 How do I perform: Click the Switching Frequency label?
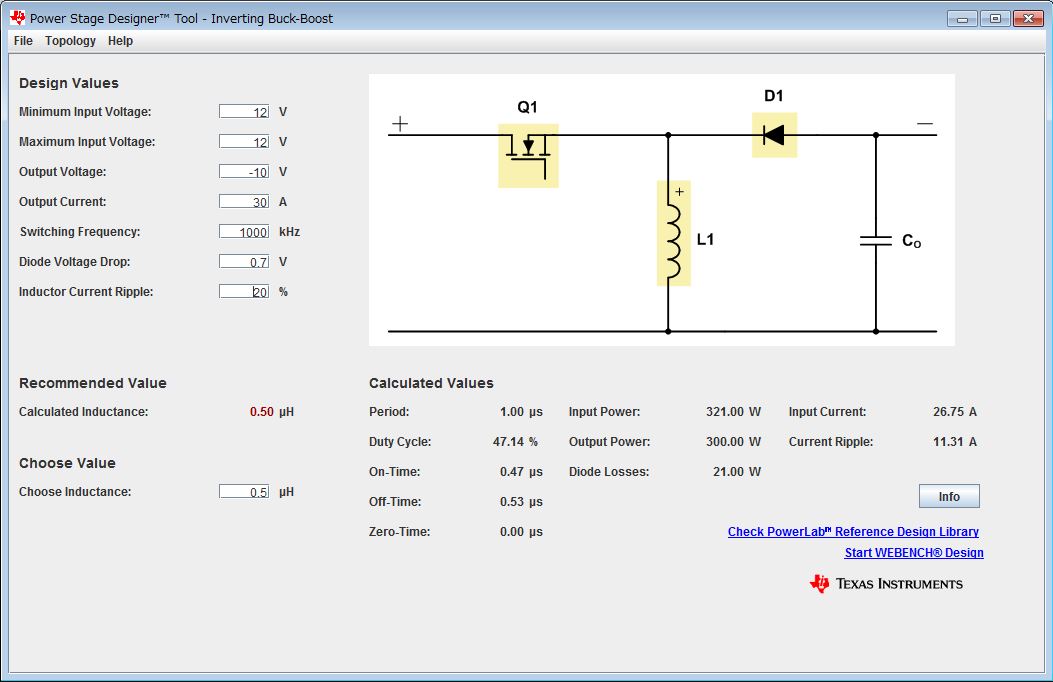pos(80,232)
